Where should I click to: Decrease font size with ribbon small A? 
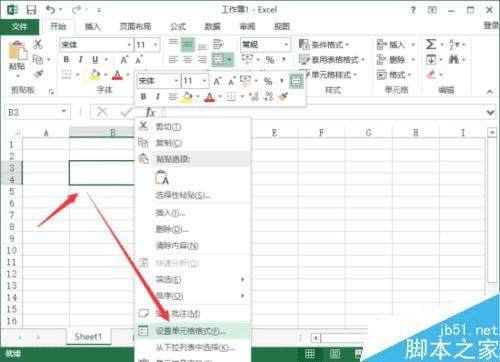(139, 60)
